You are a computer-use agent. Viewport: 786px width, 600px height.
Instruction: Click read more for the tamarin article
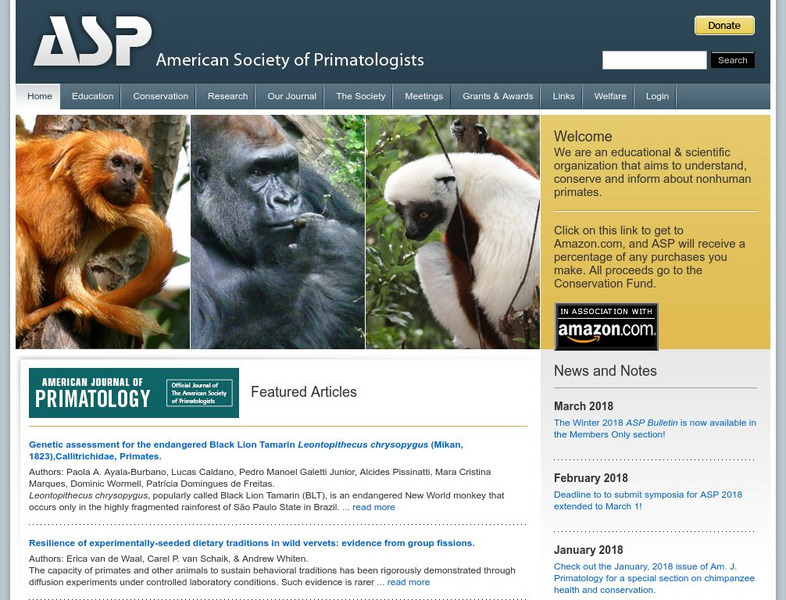[x=373, y=507]
